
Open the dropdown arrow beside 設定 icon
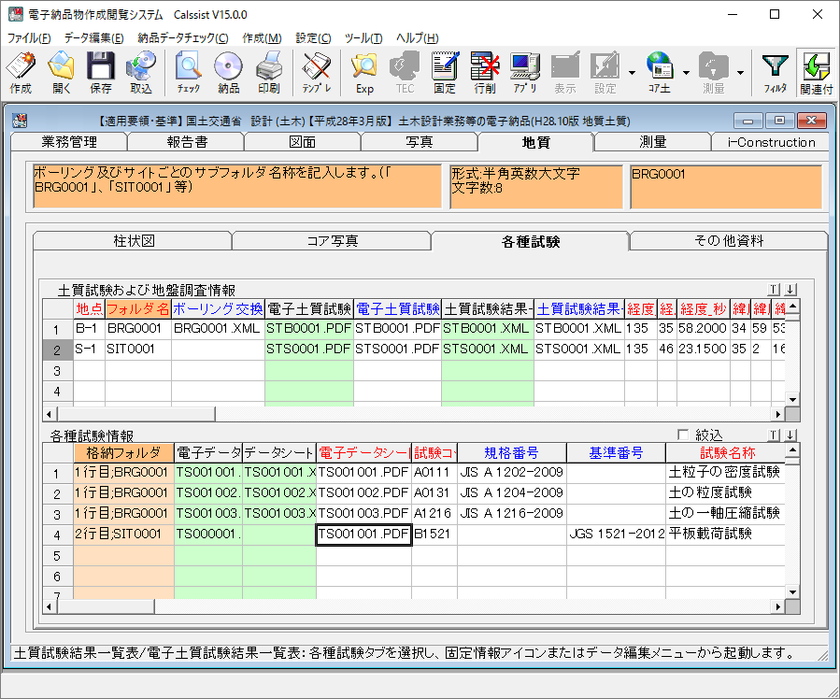pos(632,72)
